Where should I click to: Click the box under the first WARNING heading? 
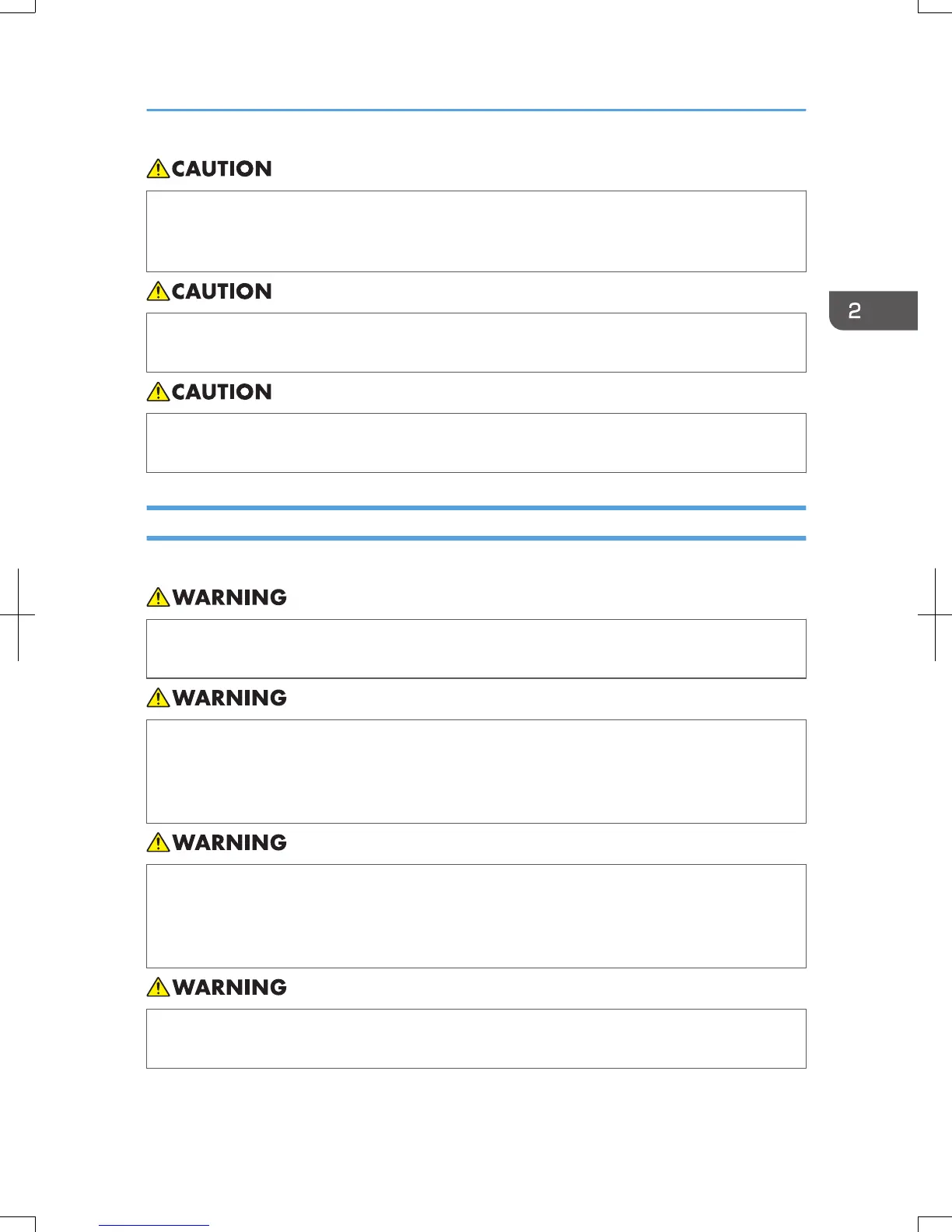click(476, 649)
